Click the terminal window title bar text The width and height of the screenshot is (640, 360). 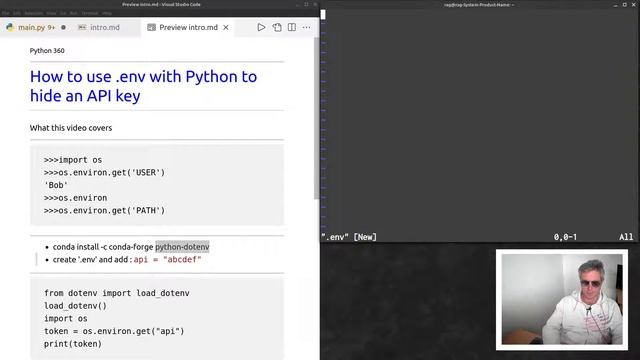[x=479, y=5]
